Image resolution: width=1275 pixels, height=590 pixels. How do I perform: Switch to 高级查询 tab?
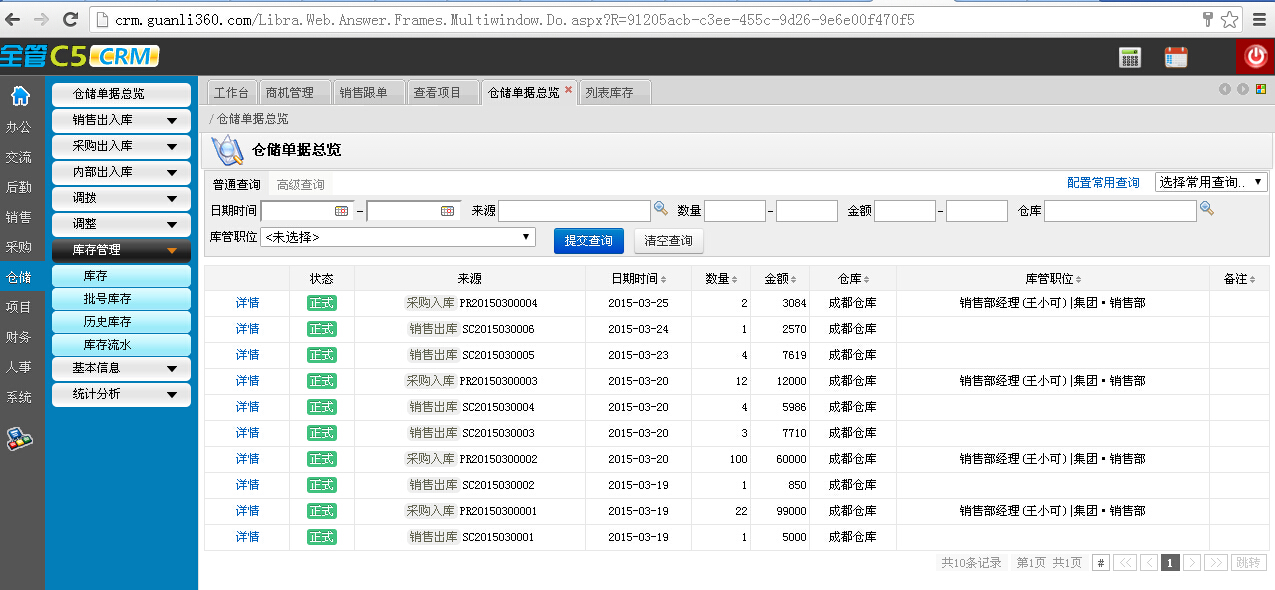pos(301,185)
